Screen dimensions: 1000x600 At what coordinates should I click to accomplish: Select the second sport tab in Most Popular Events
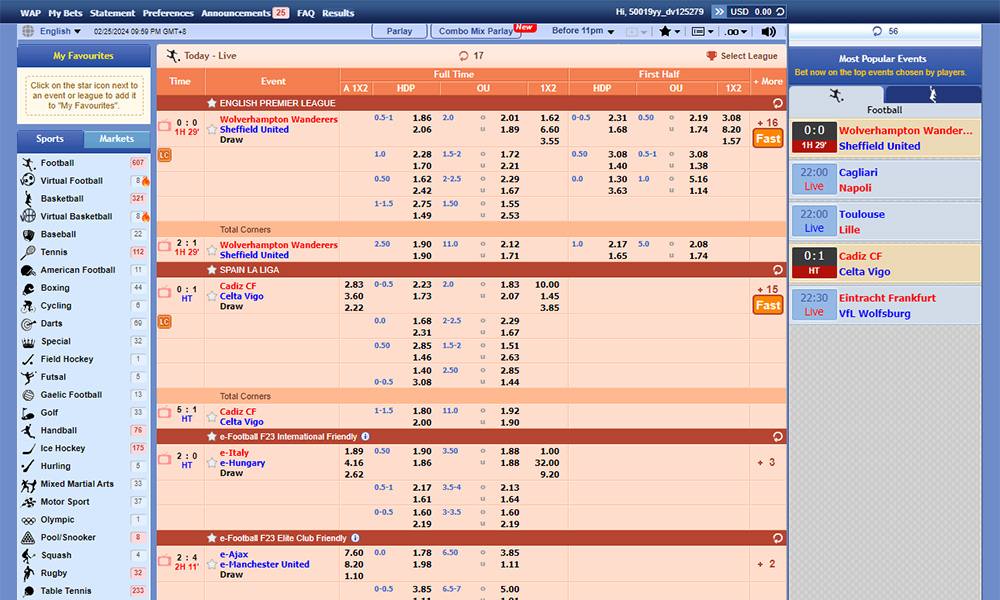coord(932,95)
